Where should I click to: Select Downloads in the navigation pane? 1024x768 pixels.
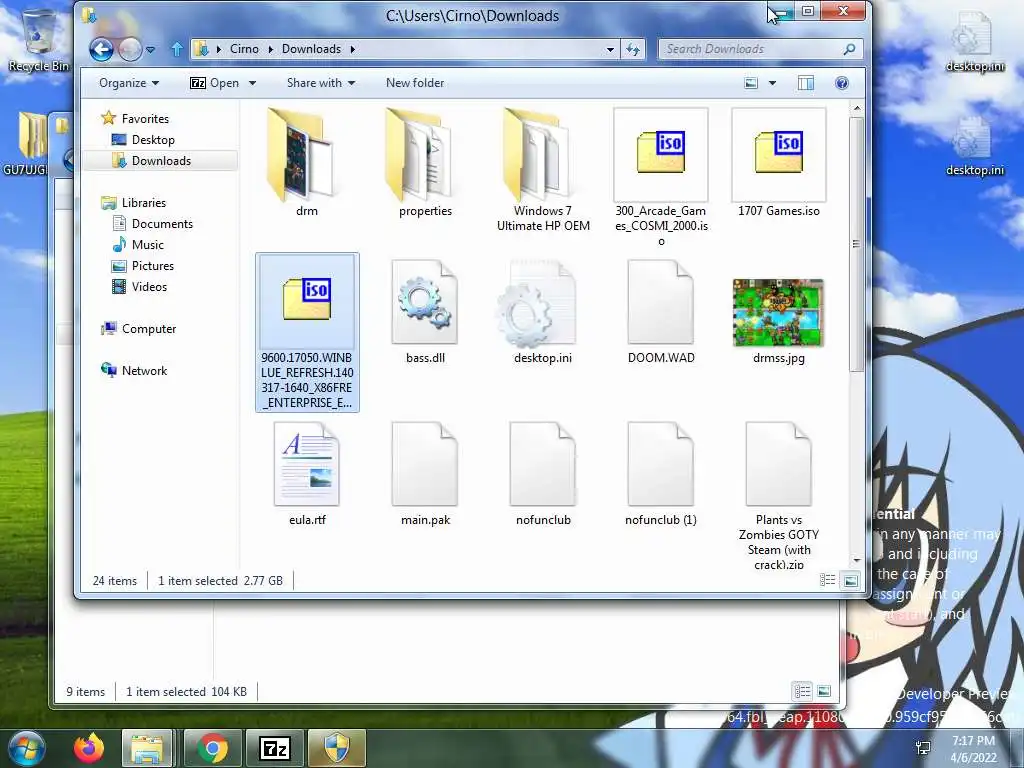coord(161,161)
